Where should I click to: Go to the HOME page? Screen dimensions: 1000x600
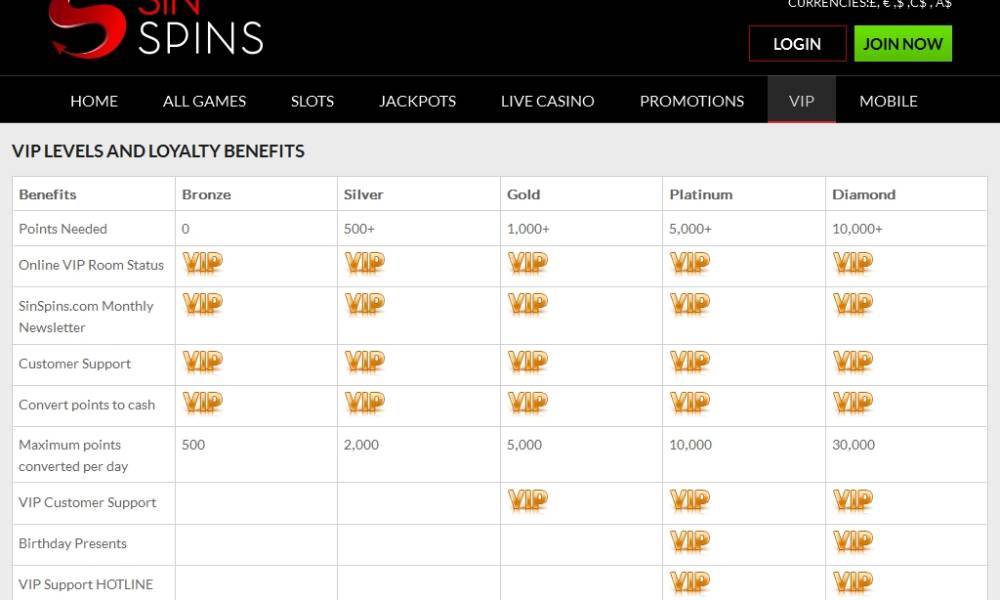pos(94,101)
